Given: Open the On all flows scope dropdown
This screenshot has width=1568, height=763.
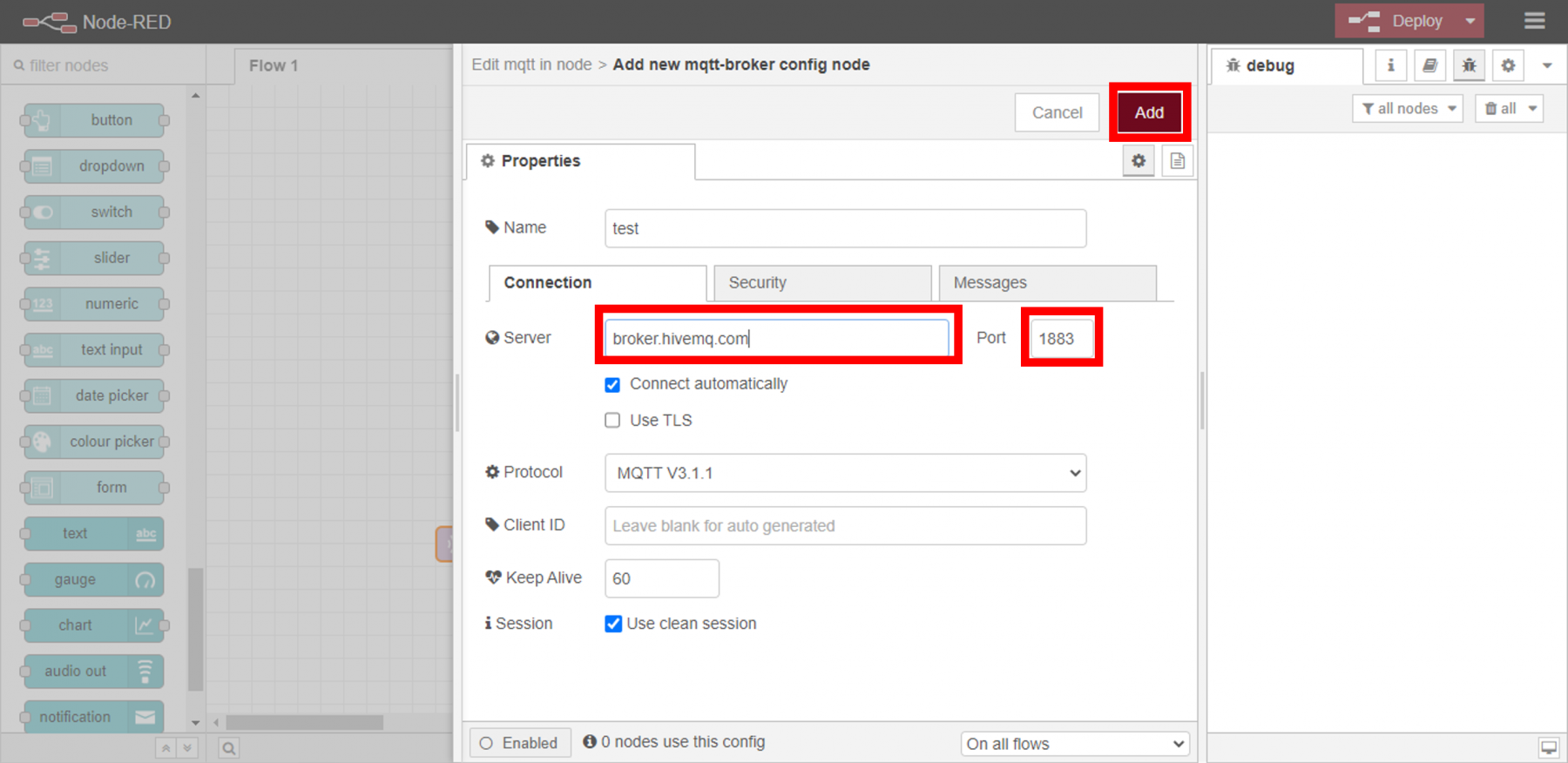Looking at the screenshot, I should click(x=1075, y=744).
